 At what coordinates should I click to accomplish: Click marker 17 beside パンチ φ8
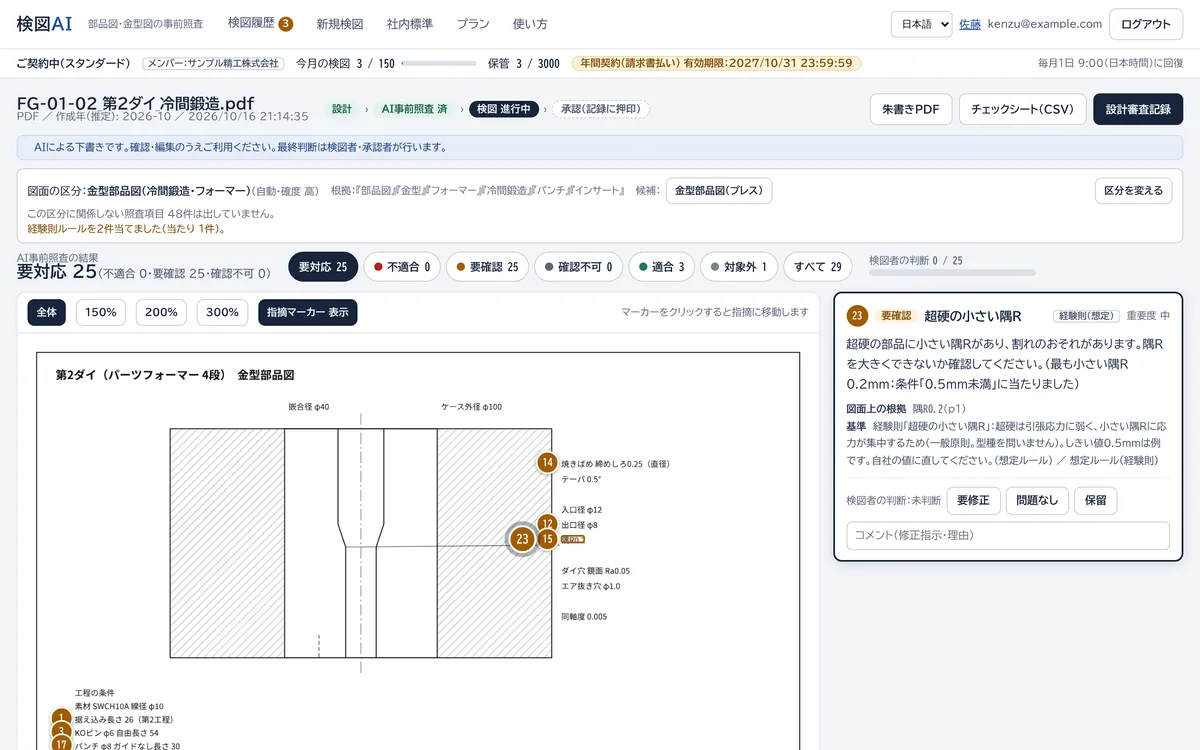click(x=62, y=745)
